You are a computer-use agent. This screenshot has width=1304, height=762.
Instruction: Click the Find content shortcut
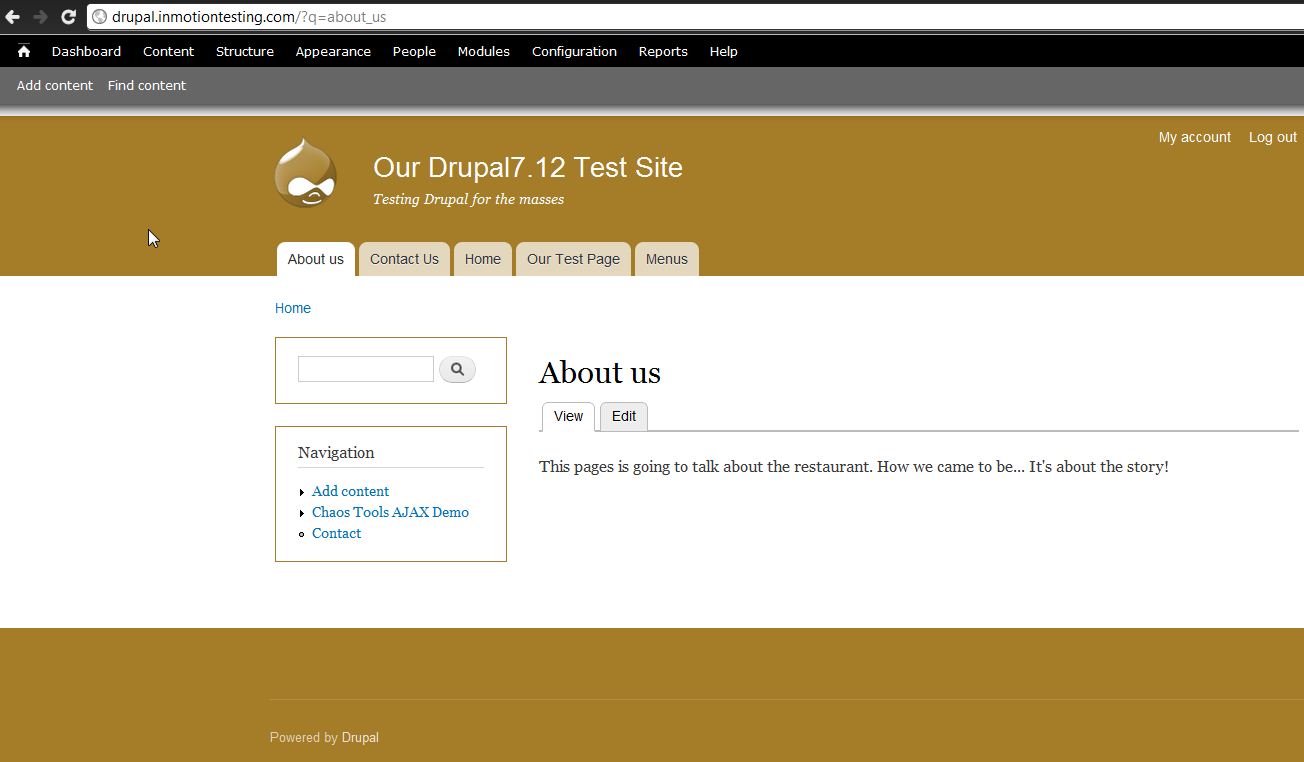[146, 85]
